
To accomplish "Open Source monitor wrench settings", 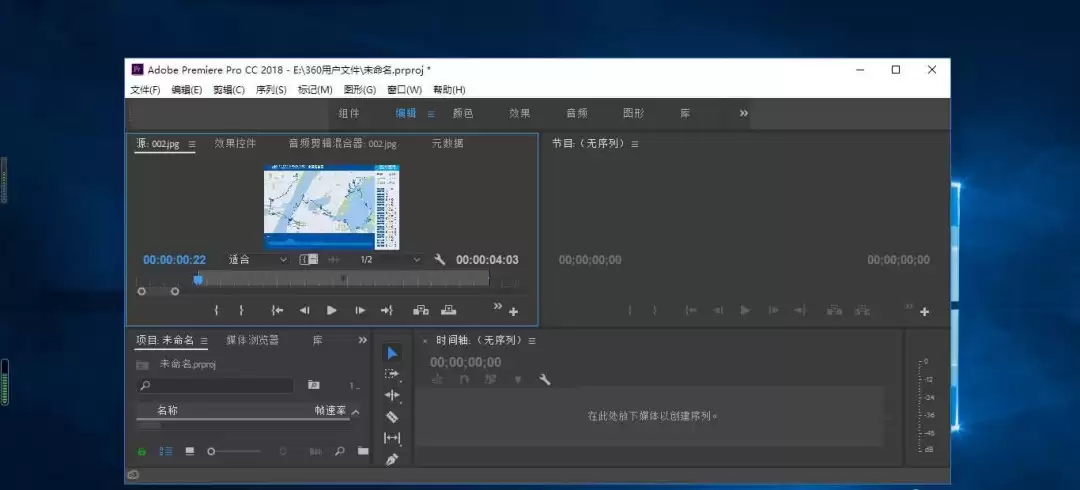I will point(439,260).
